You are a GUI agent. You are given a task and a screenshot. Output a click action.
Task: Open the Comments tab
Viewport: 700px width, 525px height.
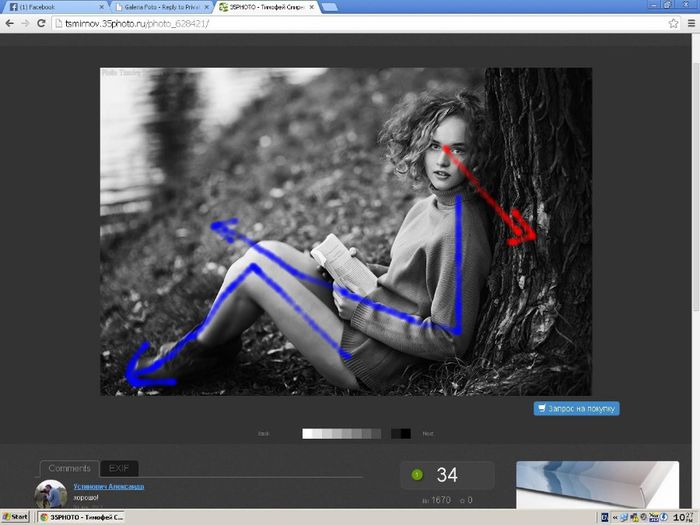pyautogui.click(x=69, y=468)
